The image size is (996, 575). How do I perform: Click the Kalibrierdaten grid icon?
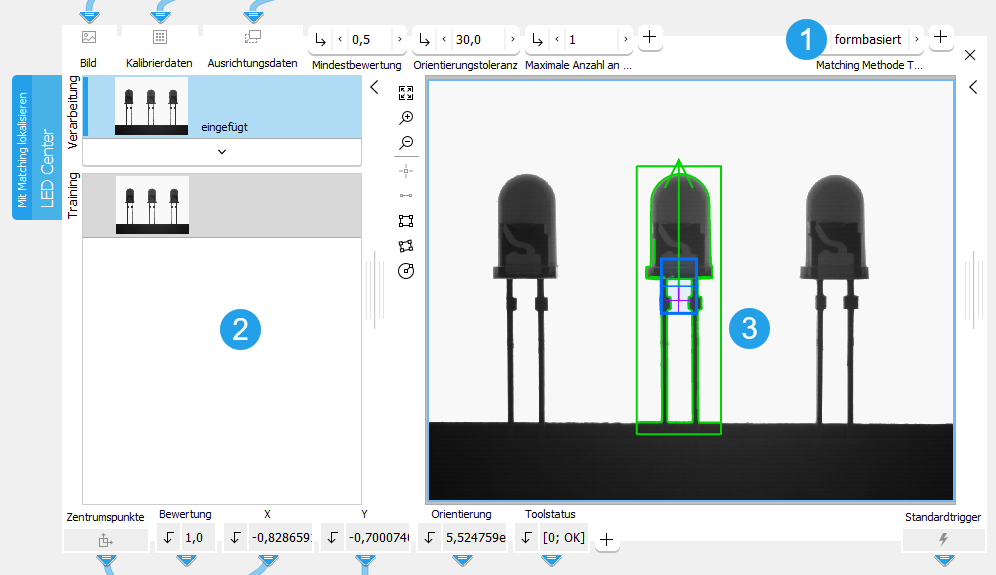(x=159, y=37)
